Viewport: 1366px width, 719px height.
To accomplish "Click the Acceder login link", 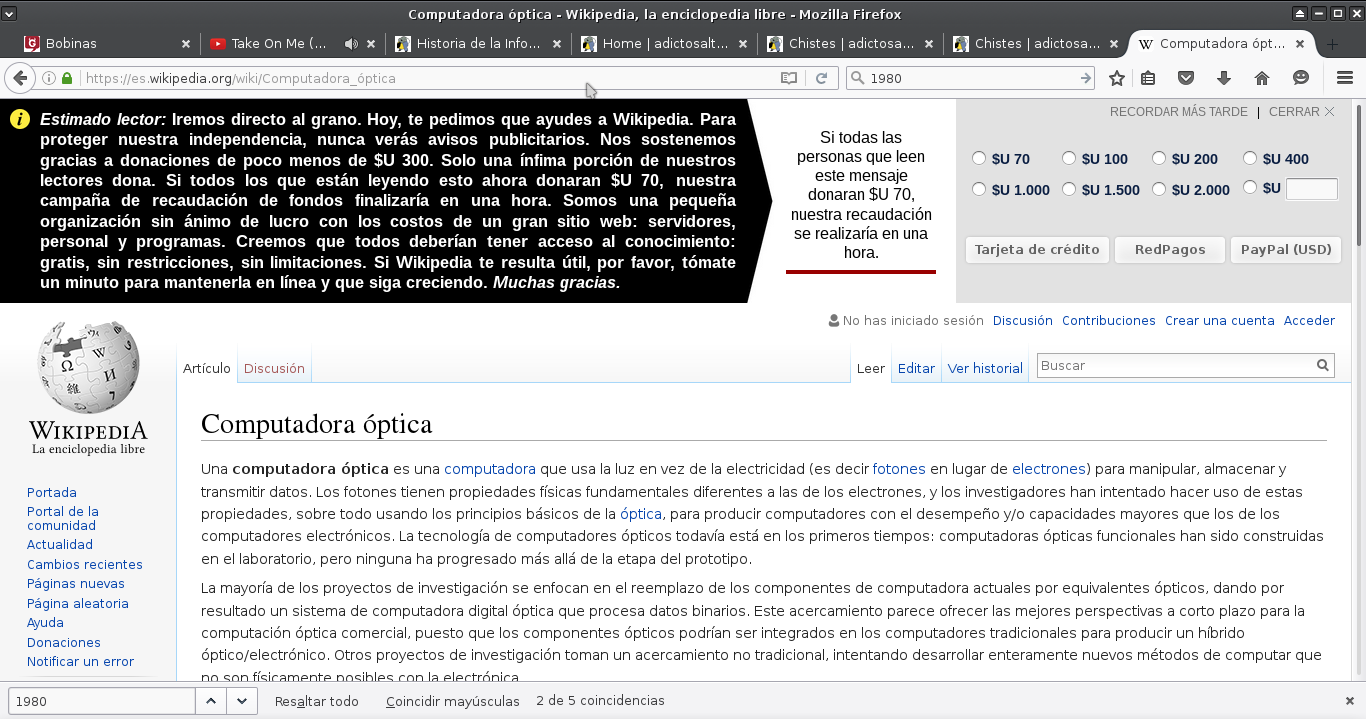I will tap(1309, 321).
